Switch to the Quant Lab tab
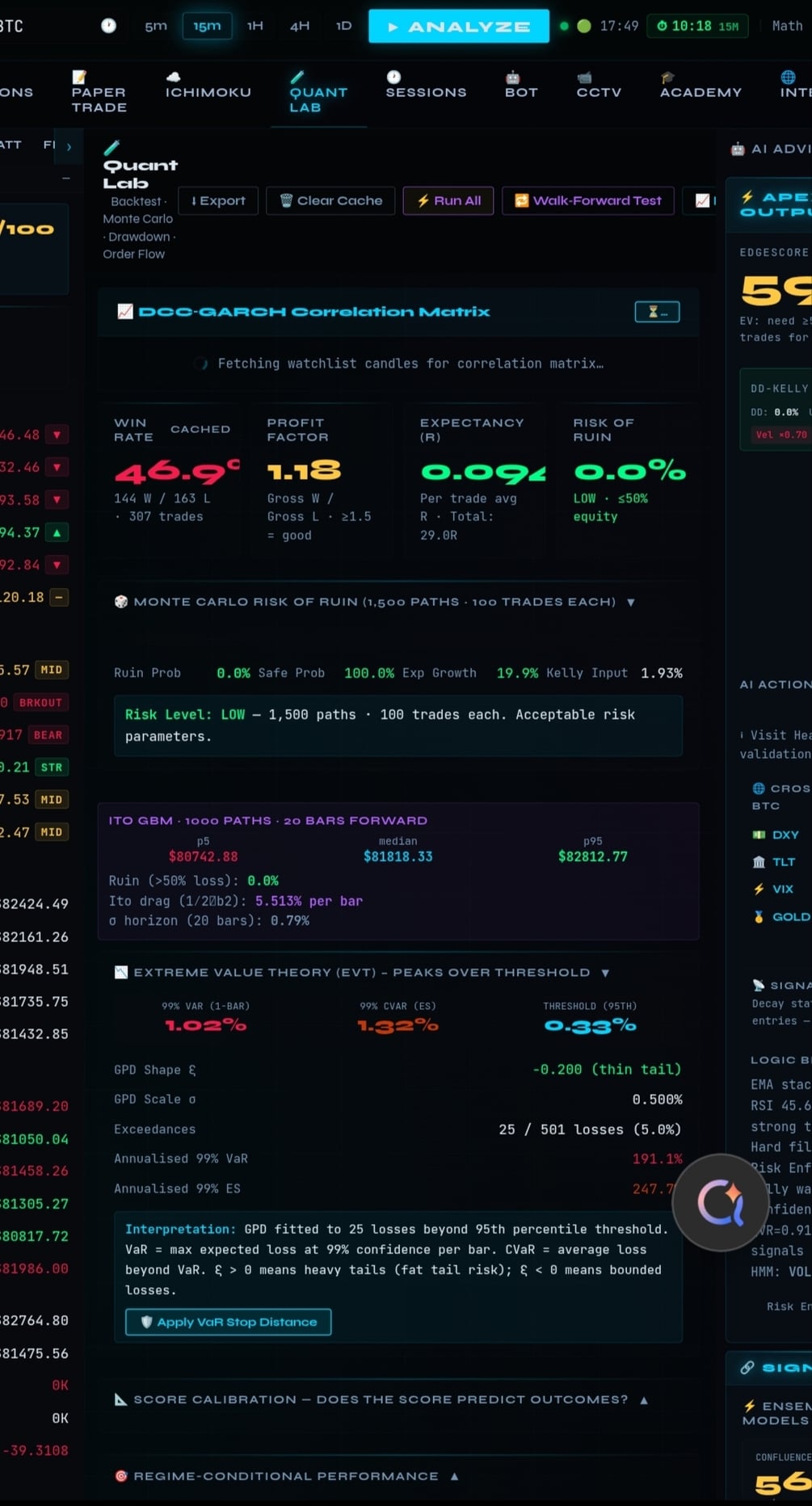This screenshot has height=1506, width=812. point(318,92)
